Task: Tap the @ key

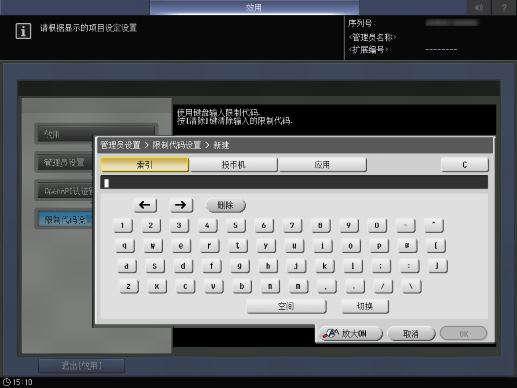Action: point(407,246)
